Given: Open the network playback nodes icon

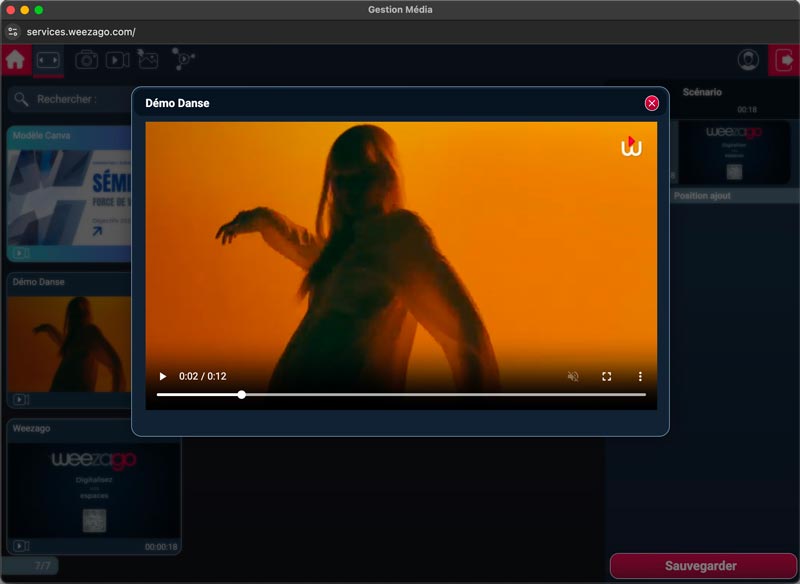Looking at the screenshot, I should (x=183, y=59).
